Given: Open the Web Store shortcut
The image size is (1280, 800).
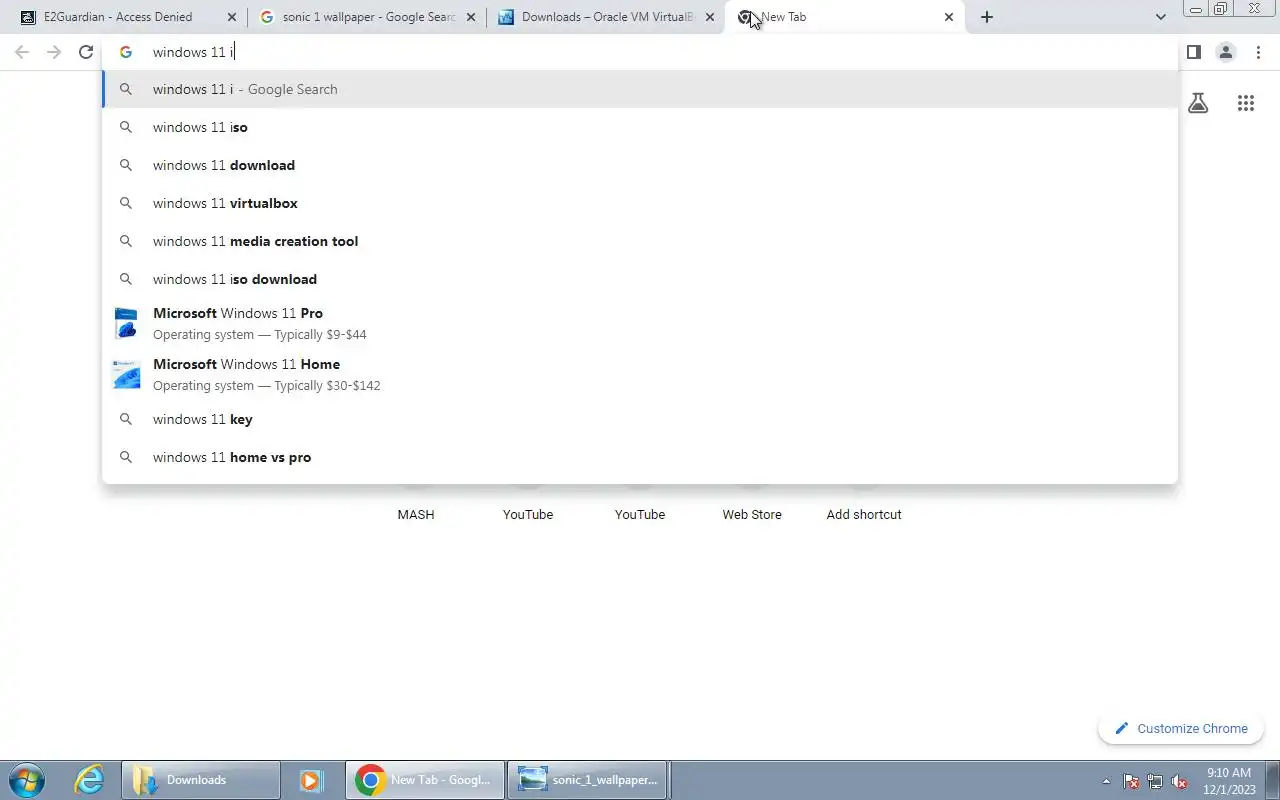Looking at the screenshot, I should [x=752, y=514].
